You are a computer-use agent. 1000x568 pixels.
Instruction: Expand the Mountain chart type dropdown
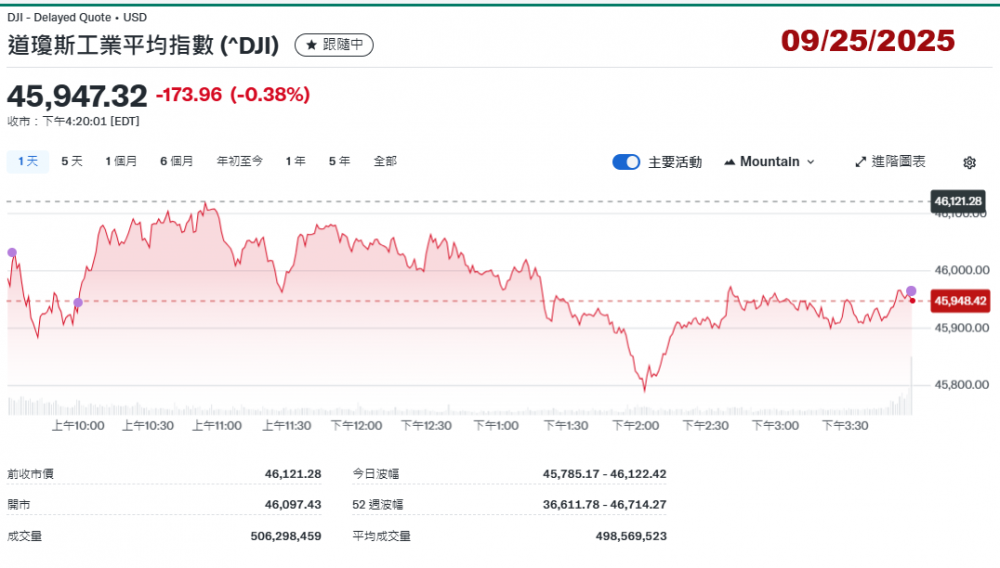click(x=769, y=162)
